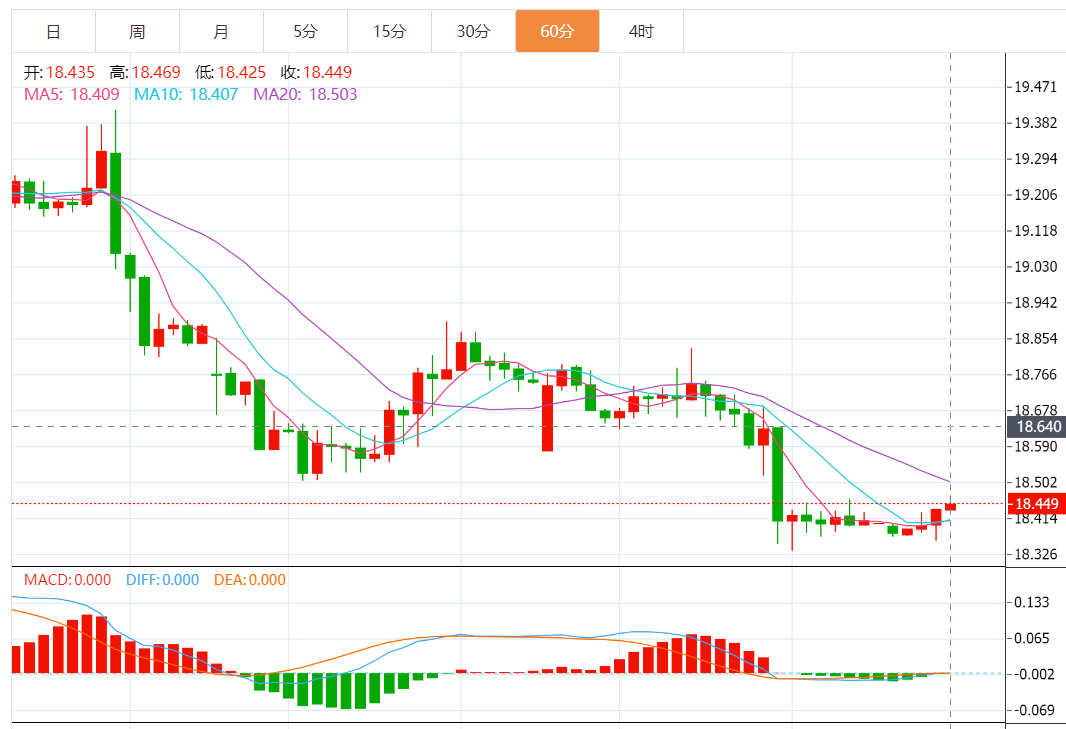
Task: Click the 18.502 price axis label
Action: (x=1035, y=482)
